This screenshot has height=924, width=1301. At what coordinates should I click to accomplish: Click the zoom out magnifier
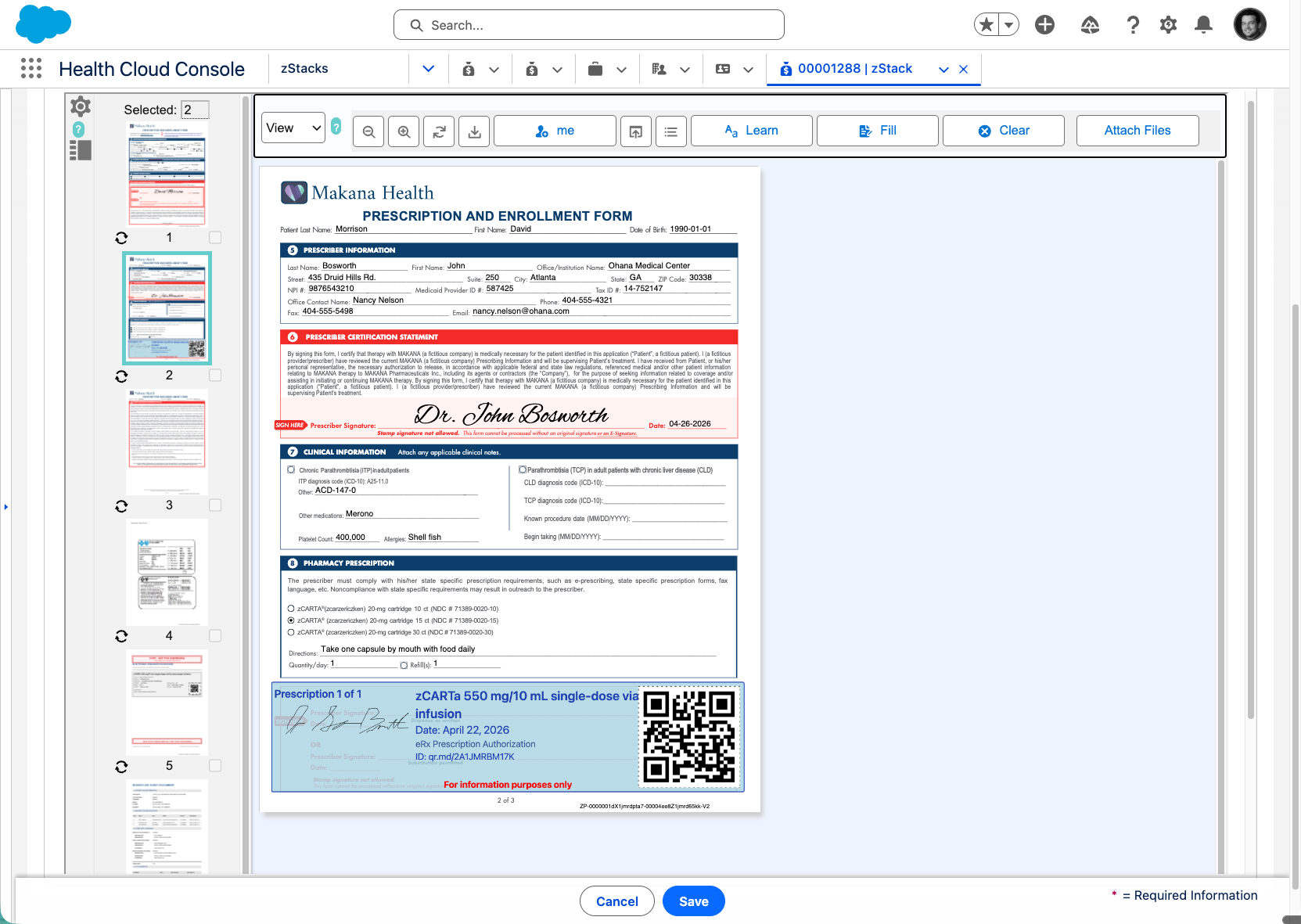point(368,131)
